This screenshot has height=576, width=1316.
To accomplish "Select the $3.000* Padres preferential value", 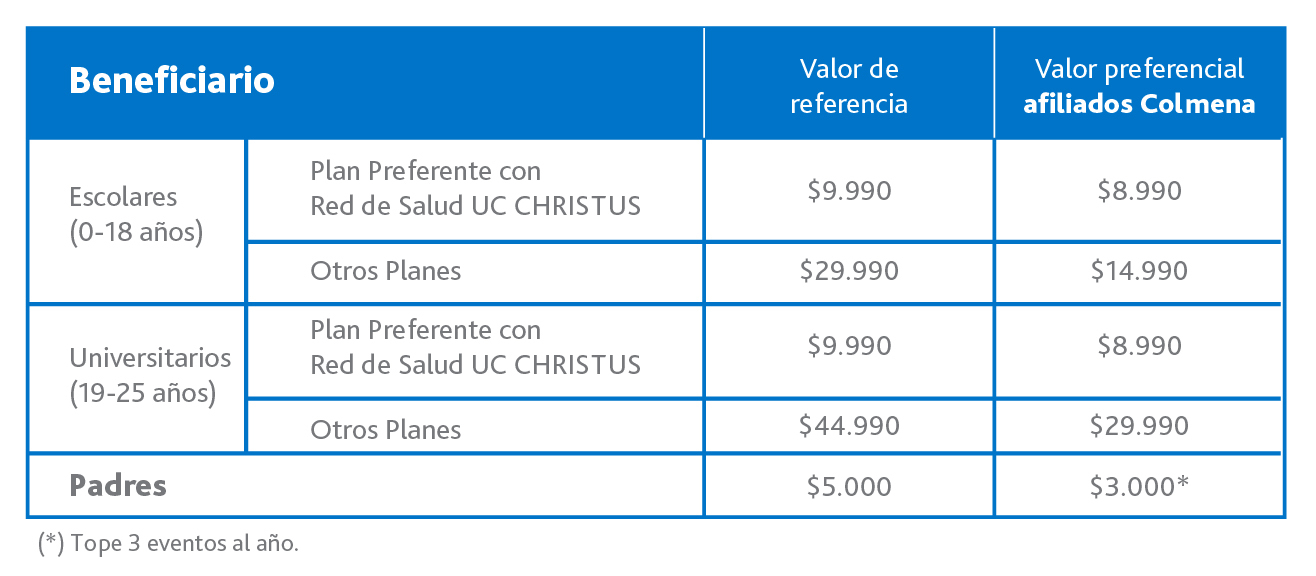I will 1139,486.
